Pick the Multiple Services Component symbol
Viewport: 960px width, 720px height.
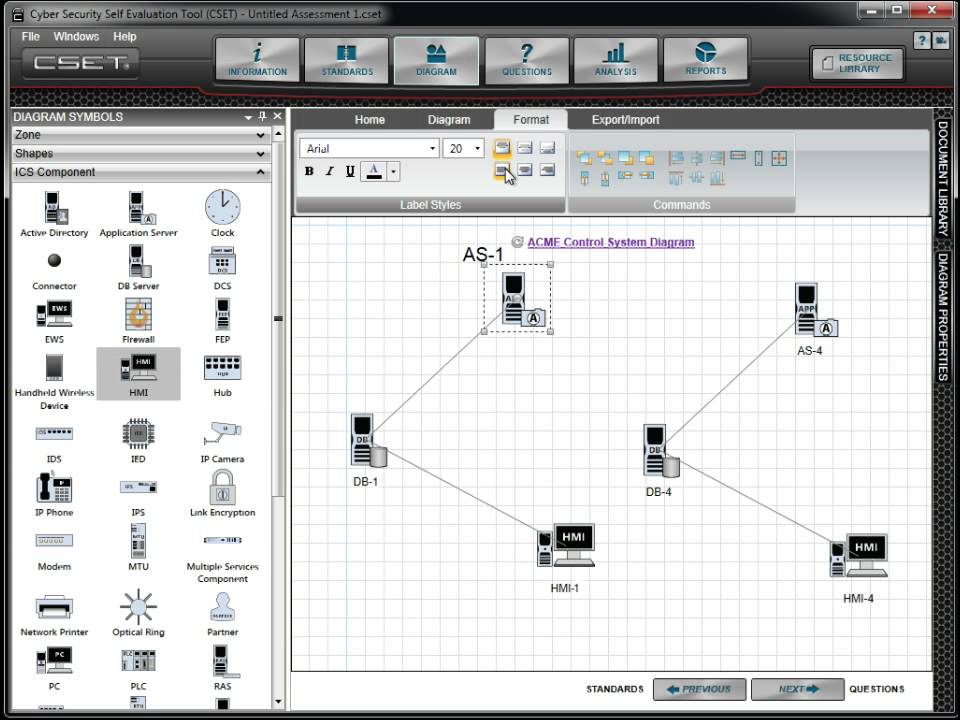pos(222,558)
